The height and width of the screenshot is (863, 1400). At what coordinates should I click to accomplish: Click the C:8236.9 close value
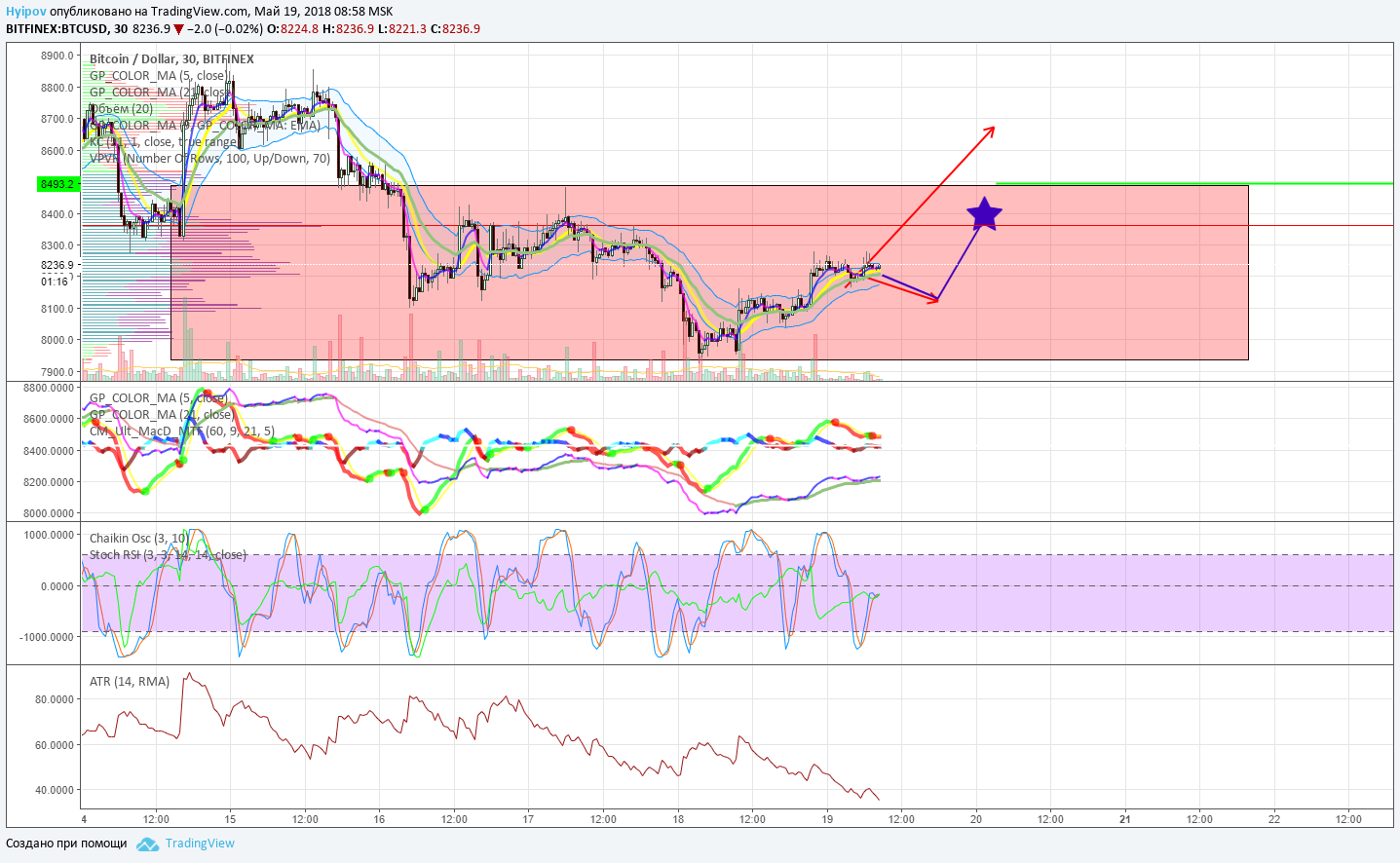point(455,29)
